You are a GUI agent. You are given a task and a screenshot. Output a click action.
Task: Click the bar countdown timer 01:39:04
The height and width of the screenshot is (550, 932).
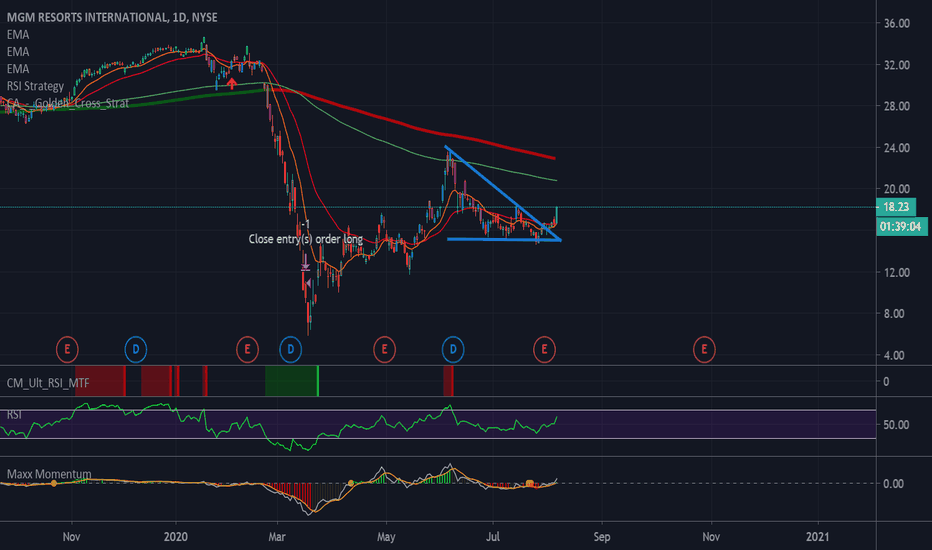[x=901, y=227]
